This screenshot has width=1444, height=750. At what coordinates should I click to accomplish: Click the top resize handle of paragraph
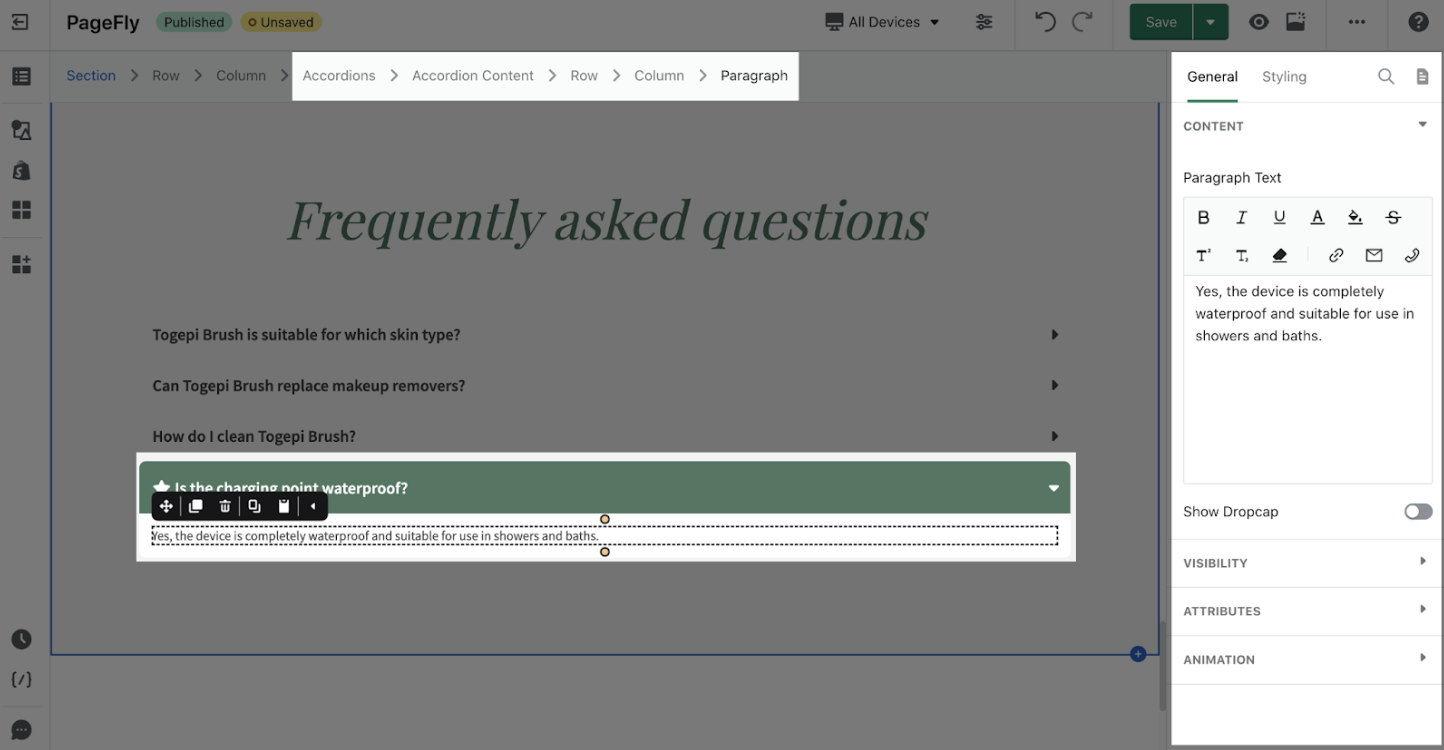(605, 519)
